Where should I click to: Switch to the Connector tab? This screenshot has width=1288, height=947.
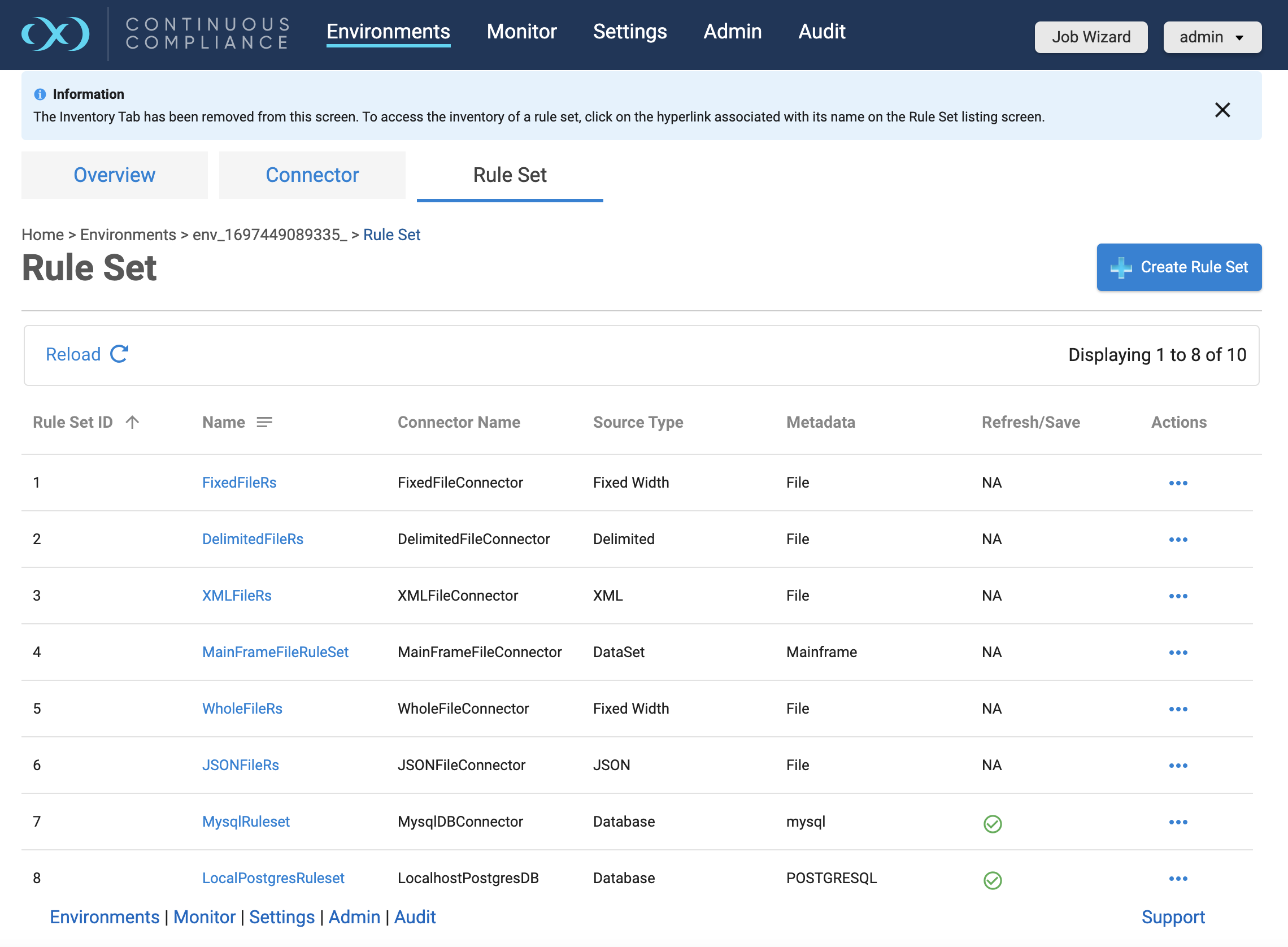pyautogui.click(x=312, y=175)
